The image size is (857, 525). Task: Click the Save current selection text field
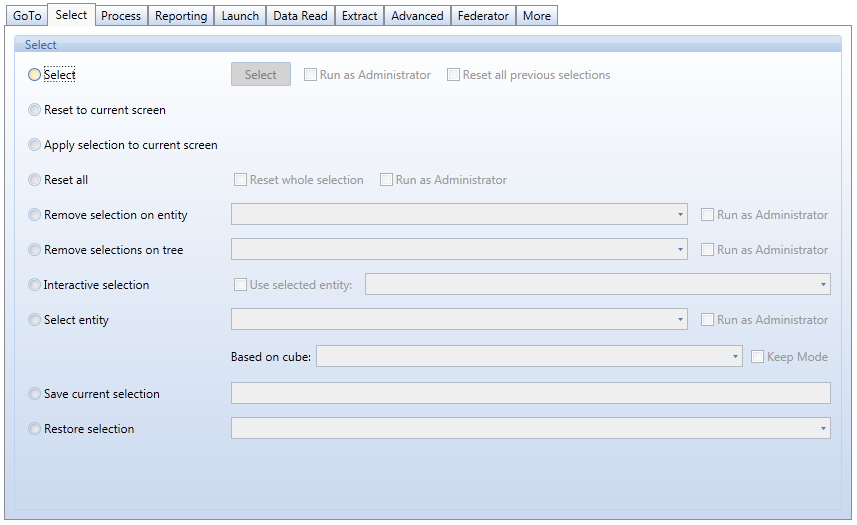click(x=531, y=393)
